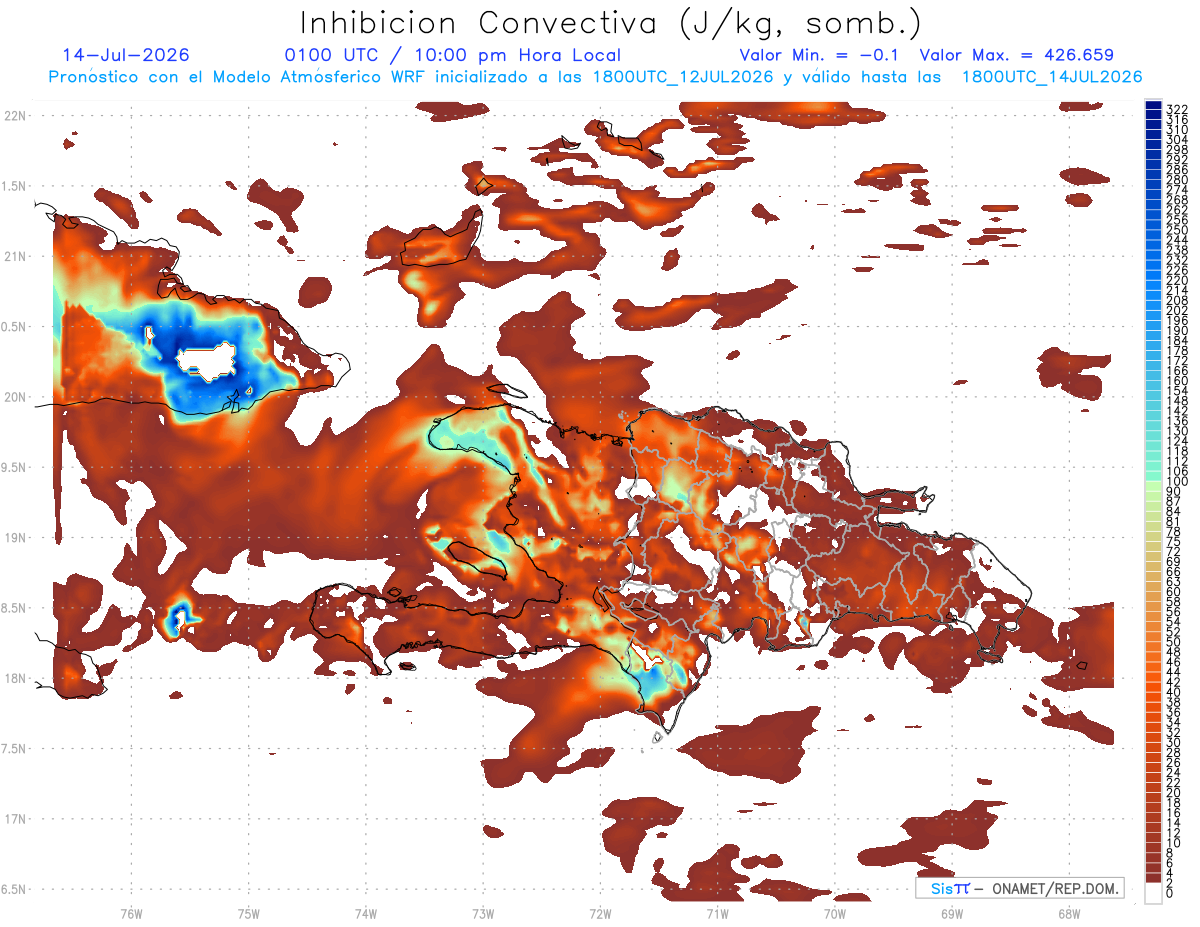The image size is (1200, 927).
Task: Click the '71W' longitude label
Action: coord(717,913)
